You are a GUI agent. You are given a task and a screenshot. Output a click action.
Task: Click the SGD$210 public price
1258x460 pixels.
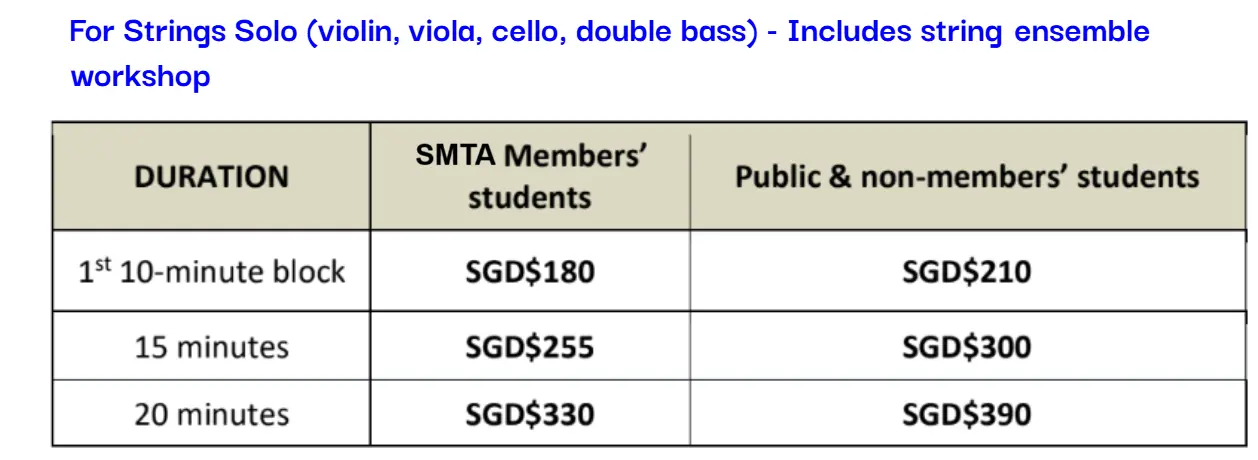pos(967,271)
